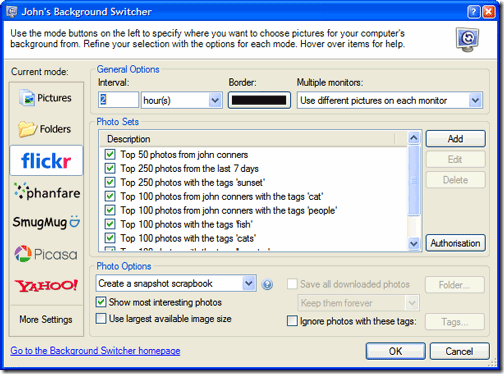
Task: Enable Ignore photos with these tags
Action: tap(292, 321)
